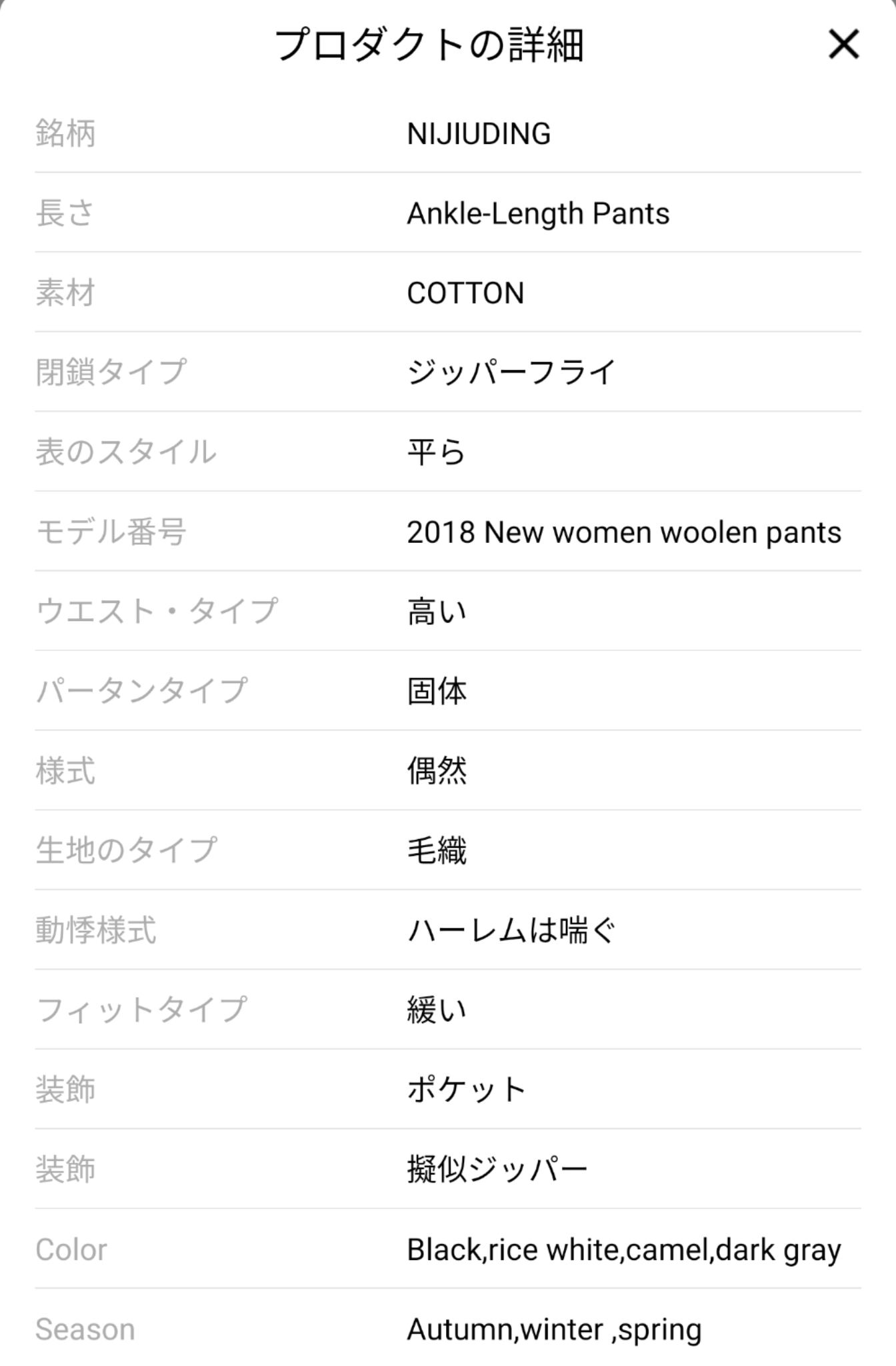Screen dimensions: 896x1366
Task: Select the 偶然 style value
Action: [437, 771]
